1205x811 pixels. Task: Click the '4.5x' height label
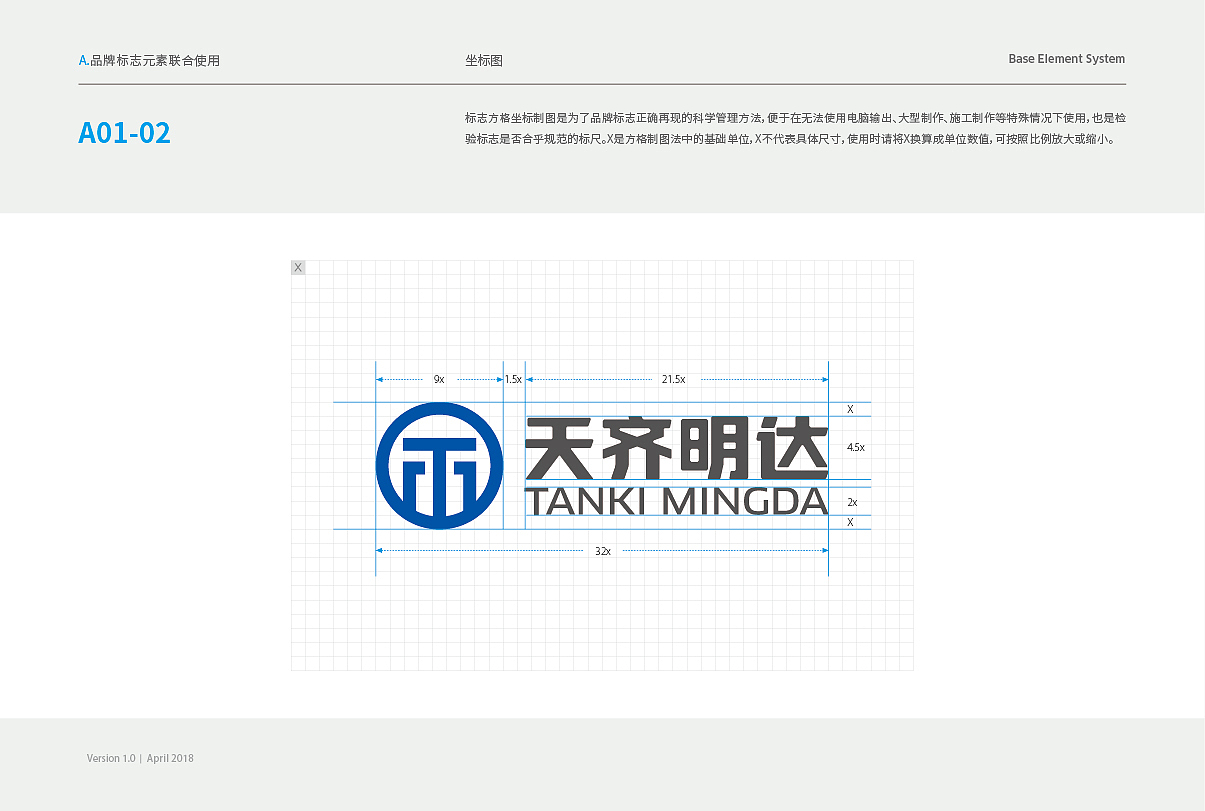(856, 448)
